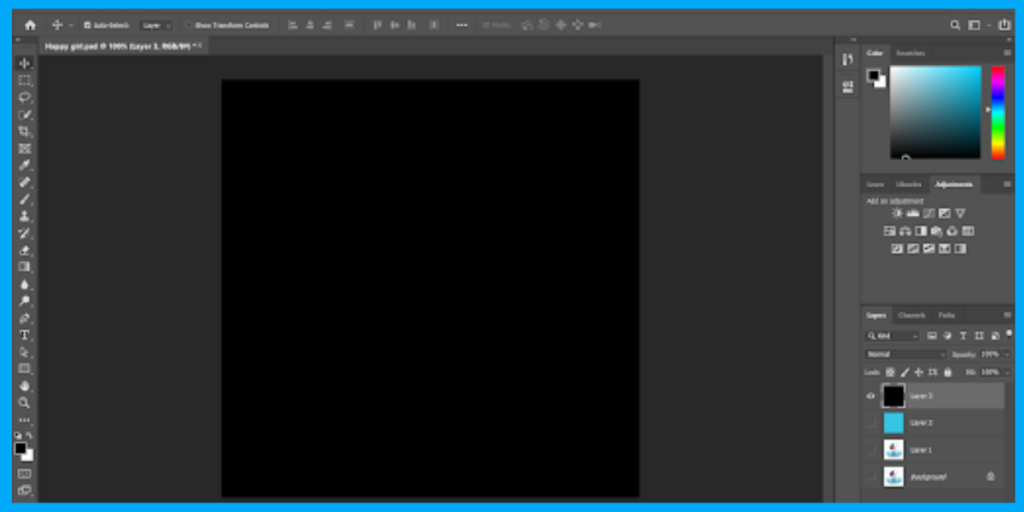Screen dimensions: 1024x512
Task: Click the Home icon in the options bar
Action: click(30, 25)
